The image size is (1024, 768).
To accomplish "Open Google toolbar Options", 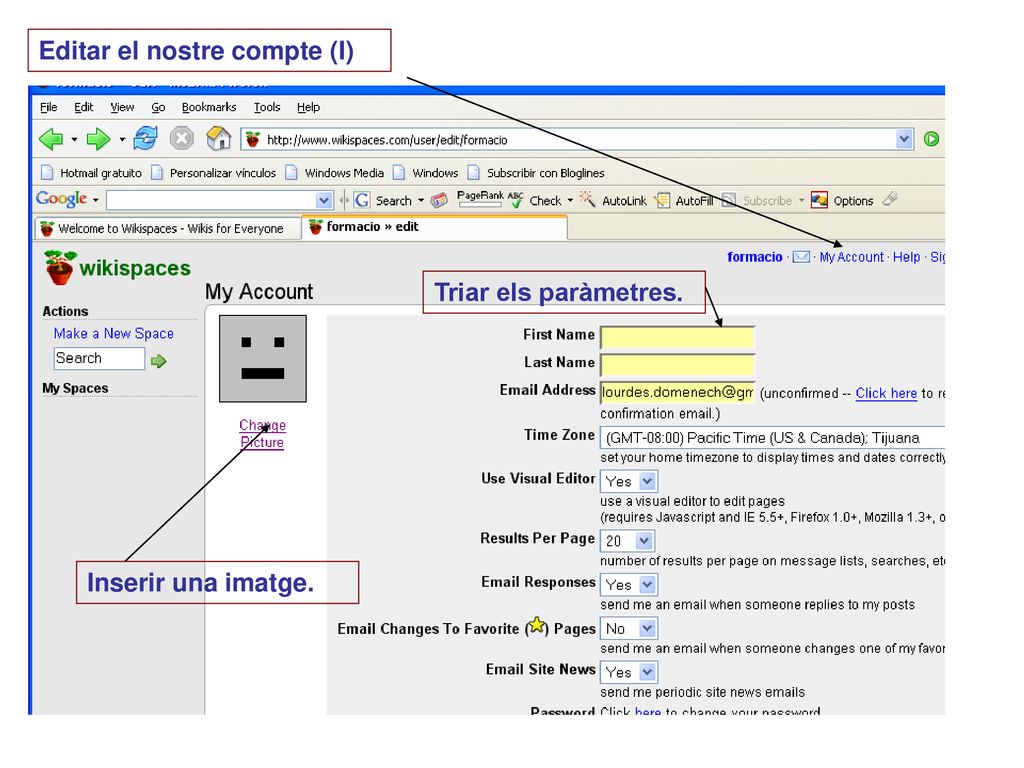I will coord(842,200).
